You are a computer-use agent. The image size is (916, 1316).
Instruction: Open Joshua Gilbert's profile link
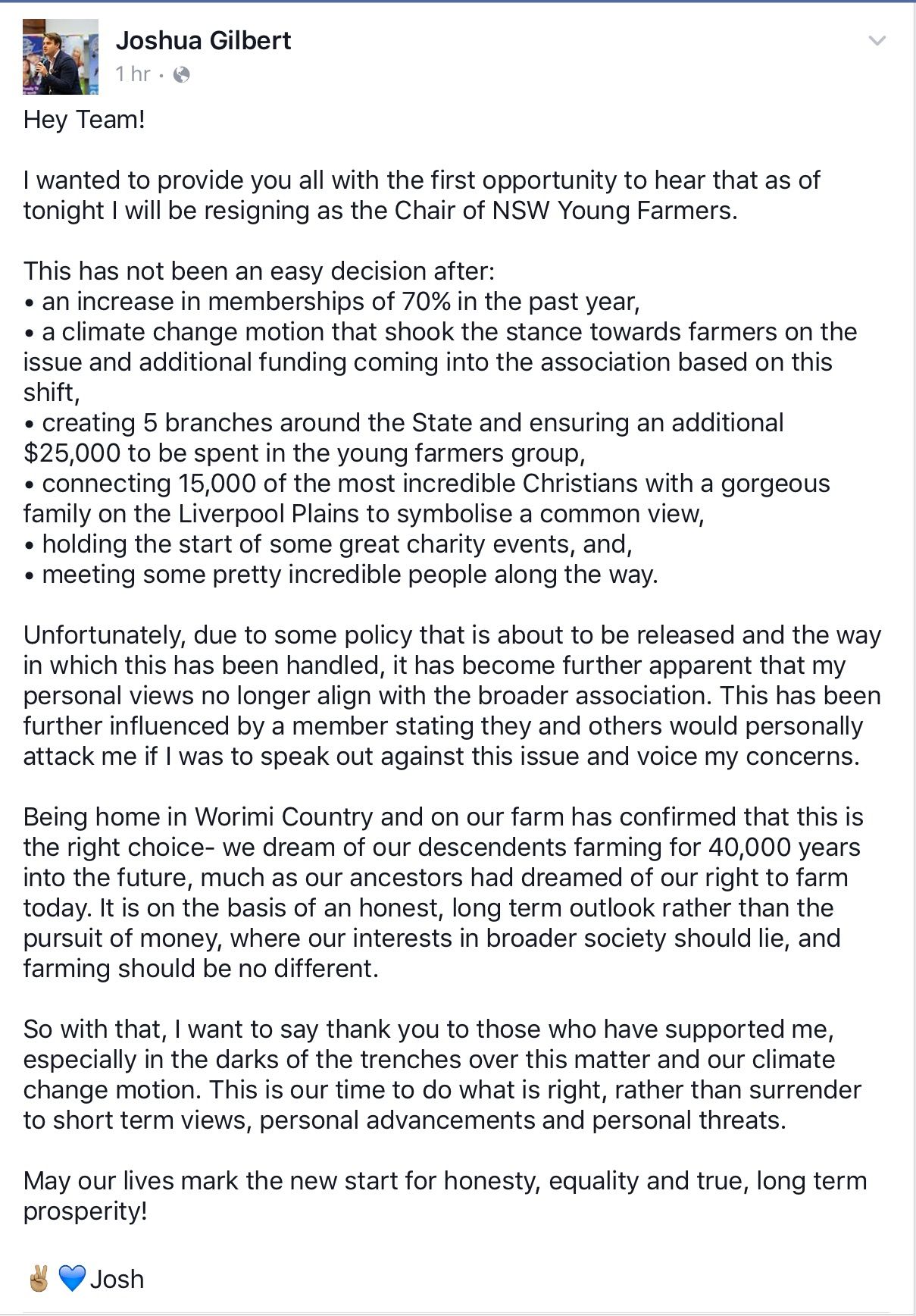(203, 41)
